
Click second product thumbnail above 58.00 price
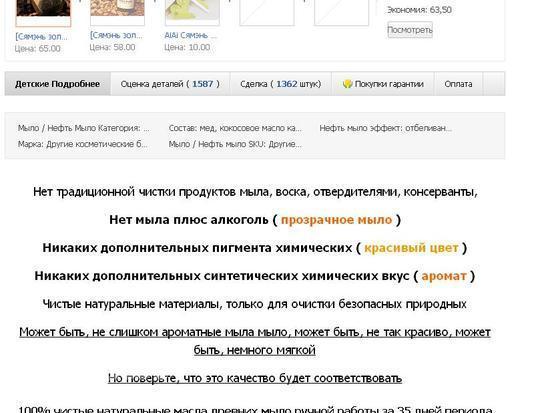[x=118, y=13]
